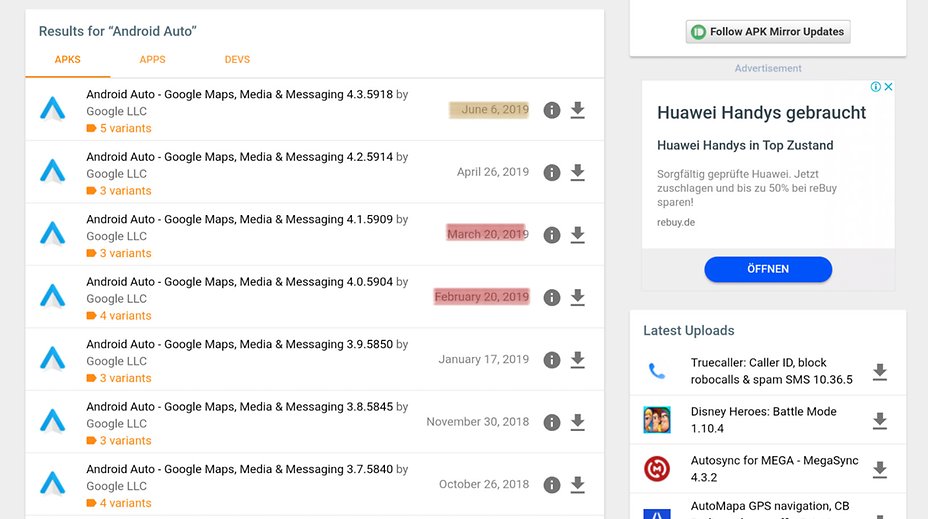Download Disney Heroes: Battle Mode
Viewport: 928px width, 519px height.
[x=880, y=421]
